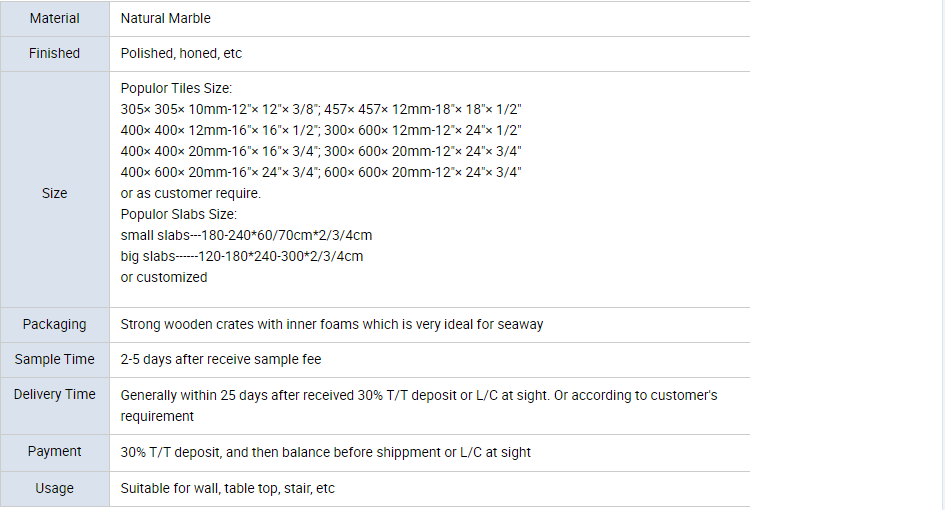Click the Usage row header
945x510 pixels.
[x=55, y=489]
